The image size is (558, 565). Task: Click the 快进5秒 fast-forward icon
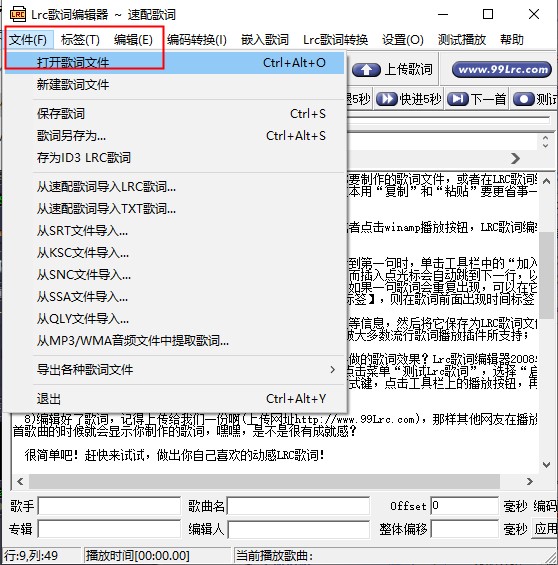(387, 99)
